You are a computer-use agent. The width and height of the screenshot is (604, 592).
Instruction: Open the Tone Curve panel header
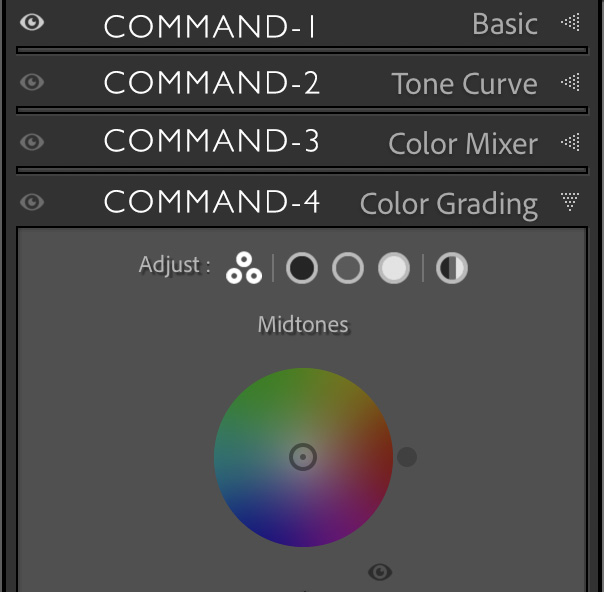[x=302, y=83]
